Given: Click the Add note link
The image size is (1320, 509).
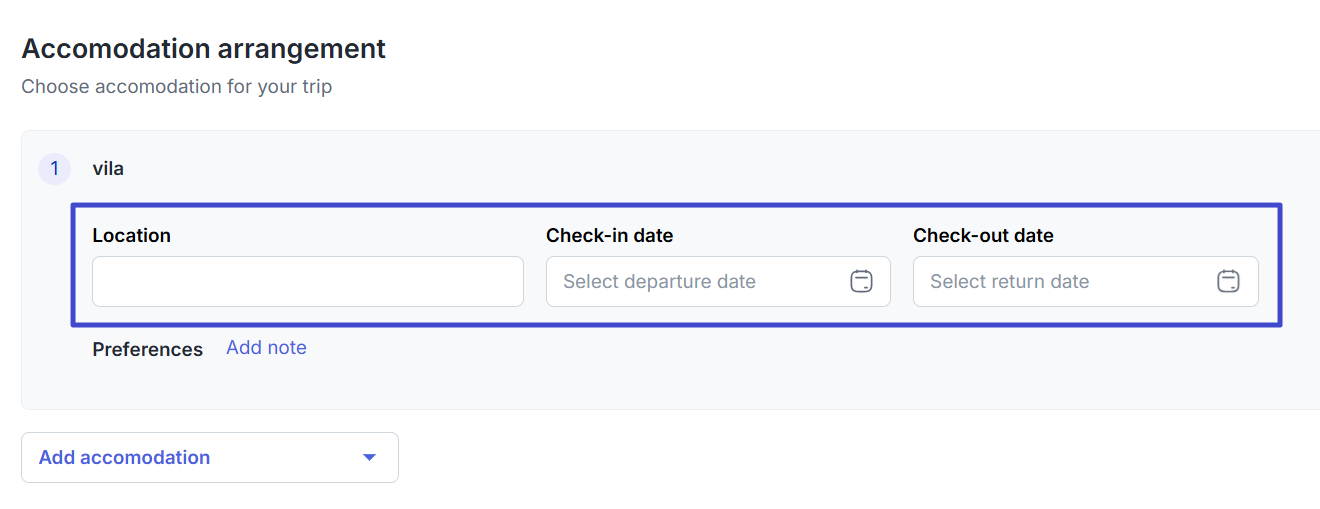Looking at the screenshot, I should tap(266, 348).
